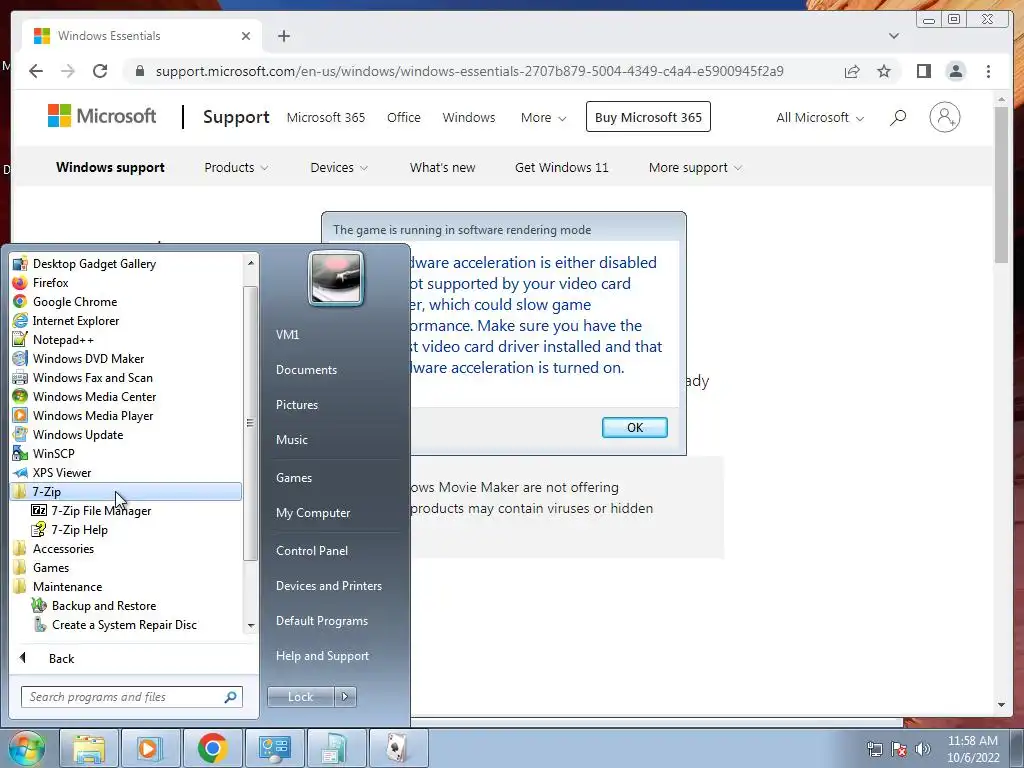Collapse the 7-Zip folder
The width and height of the screenshot is (1024, 768).
(x=126, y=492)
